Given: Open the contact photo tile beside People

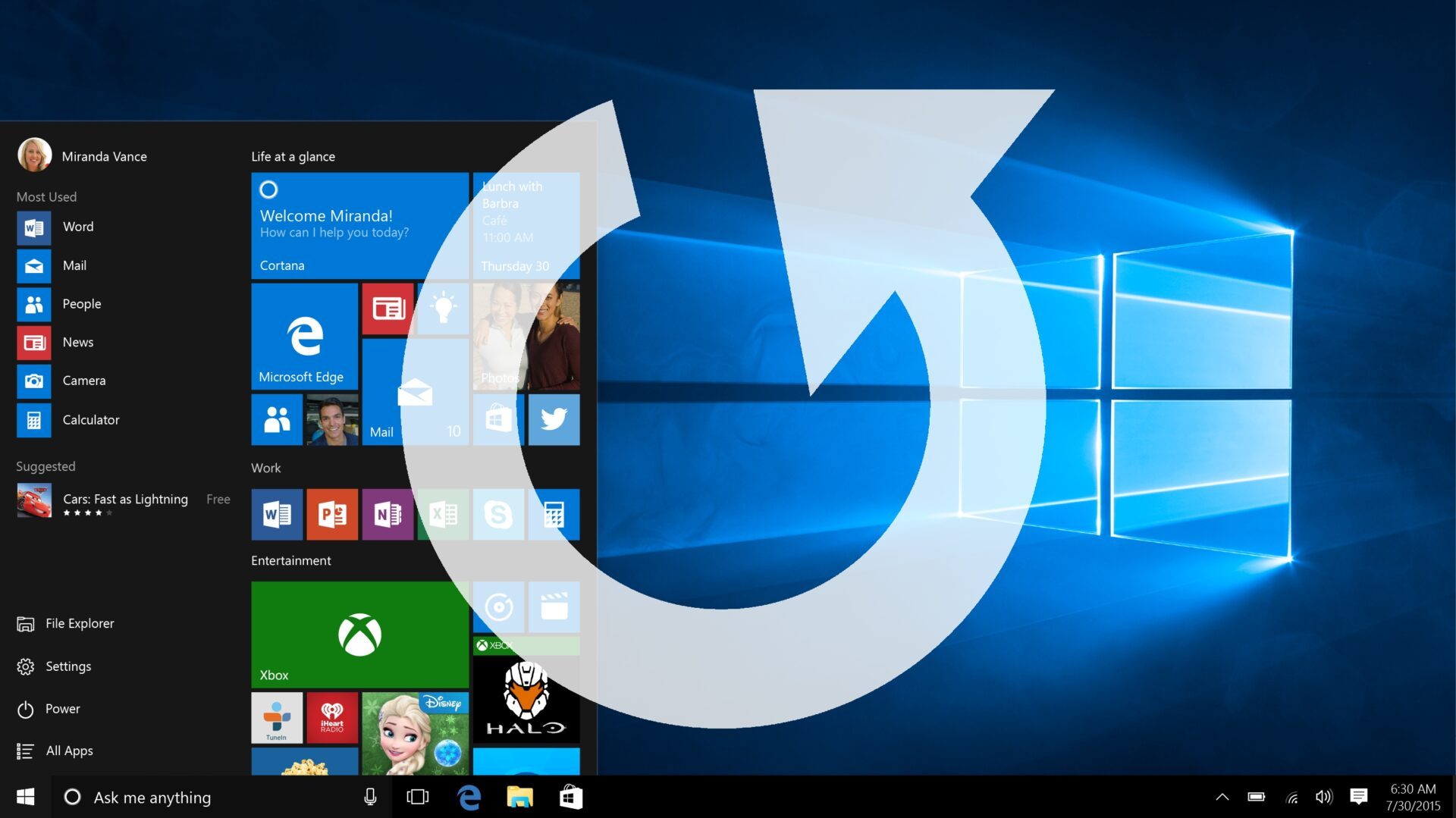Looking at the screenshot, I should tap(332, 419).
